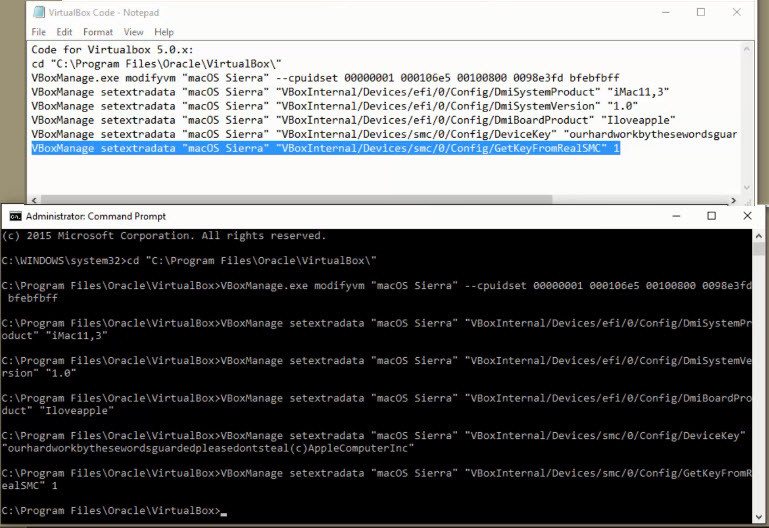Screen dimensions: 769x528
Task: Click the DmiSystemVersion "1.0" line in Notepad
Action: click(x=335, y=106)
